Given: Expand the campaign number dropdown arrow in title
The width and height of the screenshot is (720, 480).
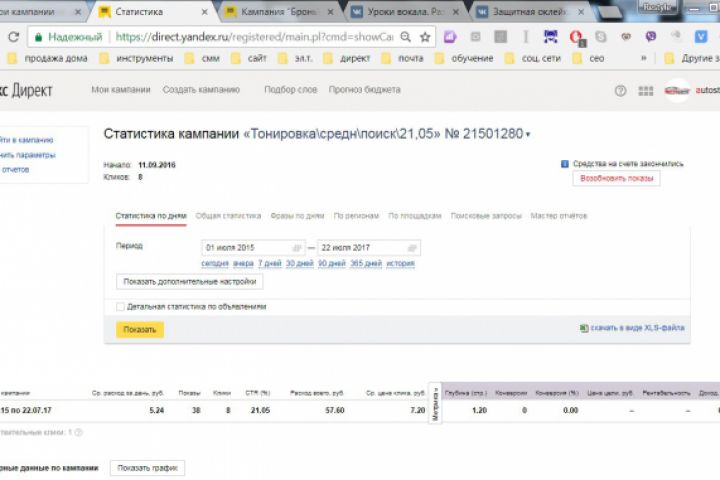Looking at the screenshot, I should [x=528, y=135].
